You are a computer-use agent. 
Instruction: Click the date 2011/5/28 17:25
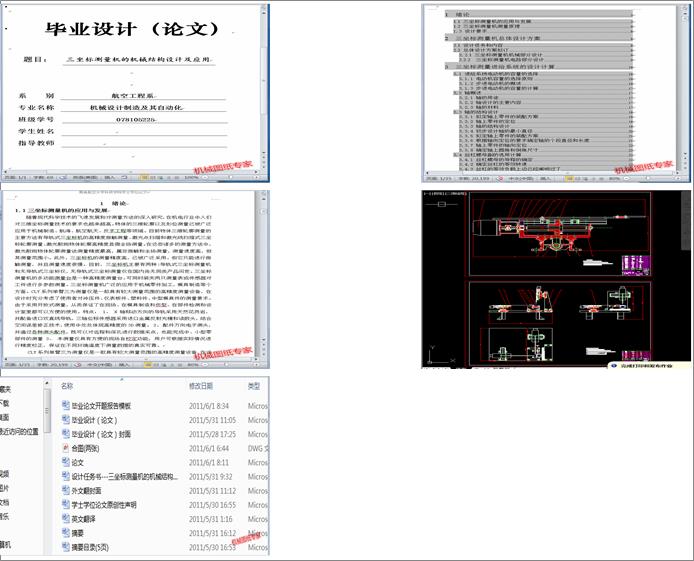coord(212,434)
